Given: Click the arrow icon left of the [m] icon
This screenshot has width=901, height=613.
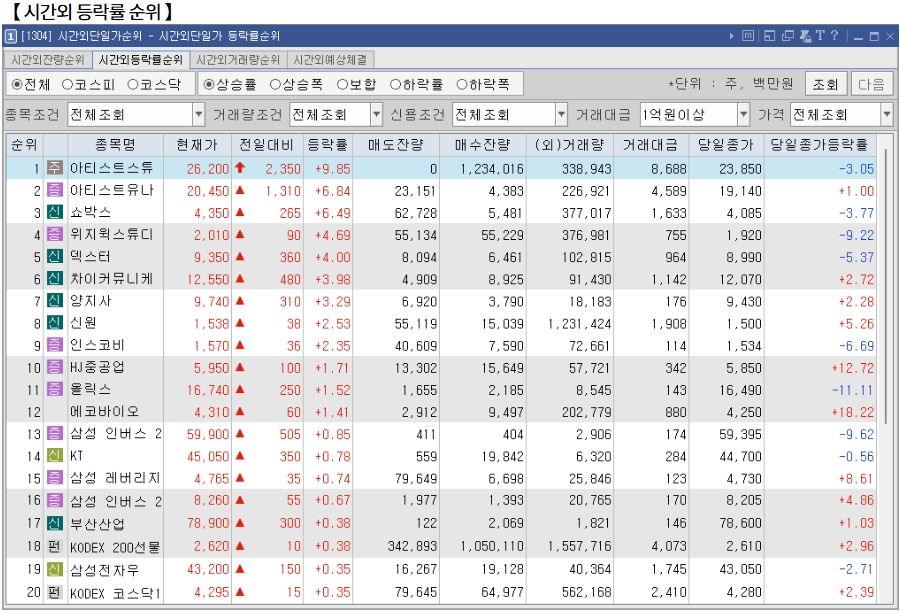Looking at the screenshot, I should tap(731, 35).
